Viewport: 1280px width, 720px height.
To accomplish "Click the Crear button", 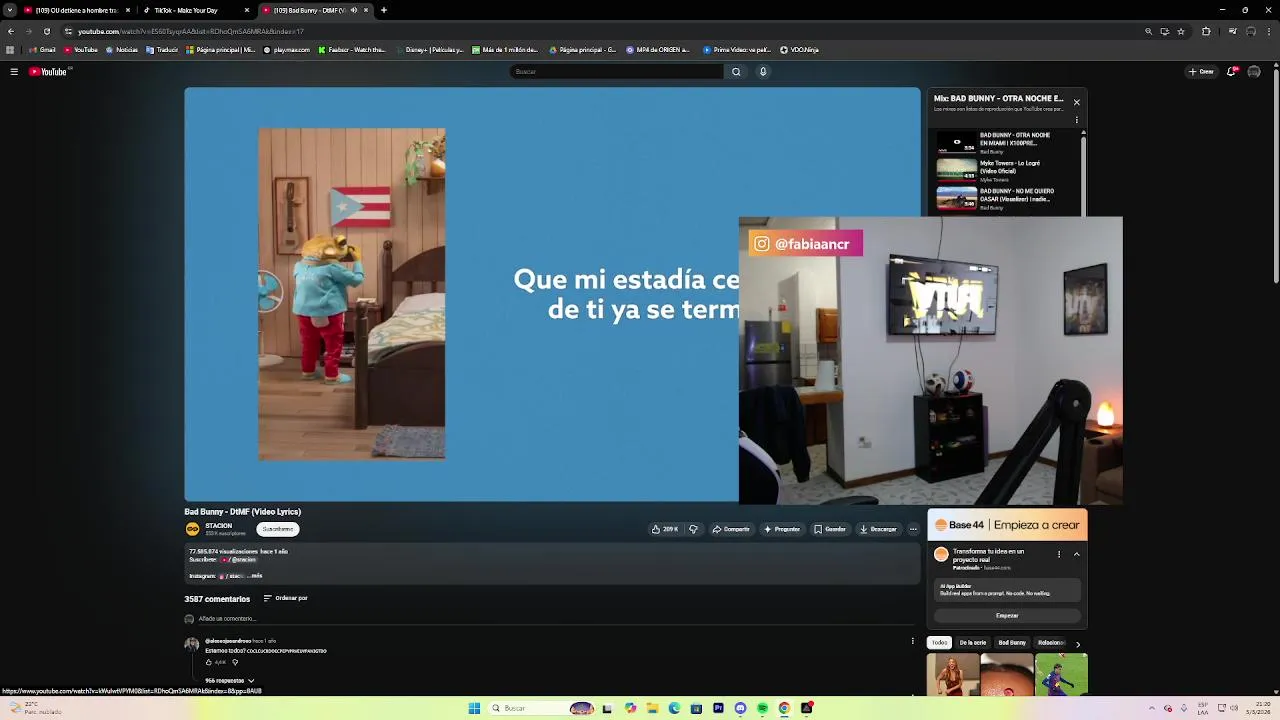I will click(x=1201, y=71).
